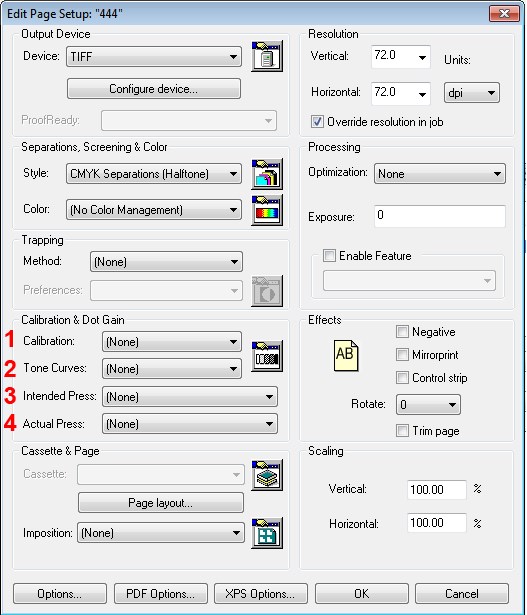Expand the Intended Press dropdown
Image resolution: width=527 pixels, height=615 pixels.
click(x=190, y=397)
